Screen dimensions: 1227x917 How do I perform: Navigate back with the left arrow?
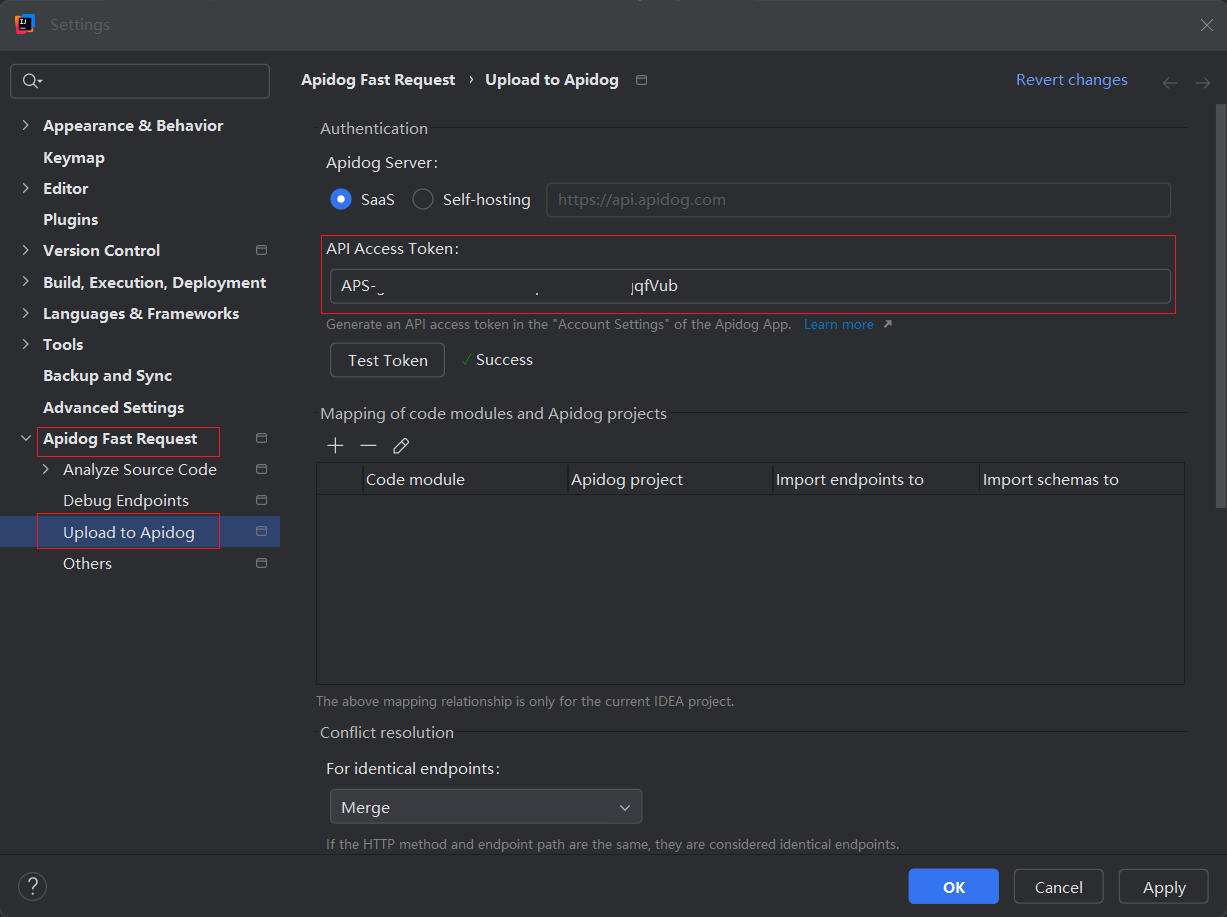point(1169,83)
